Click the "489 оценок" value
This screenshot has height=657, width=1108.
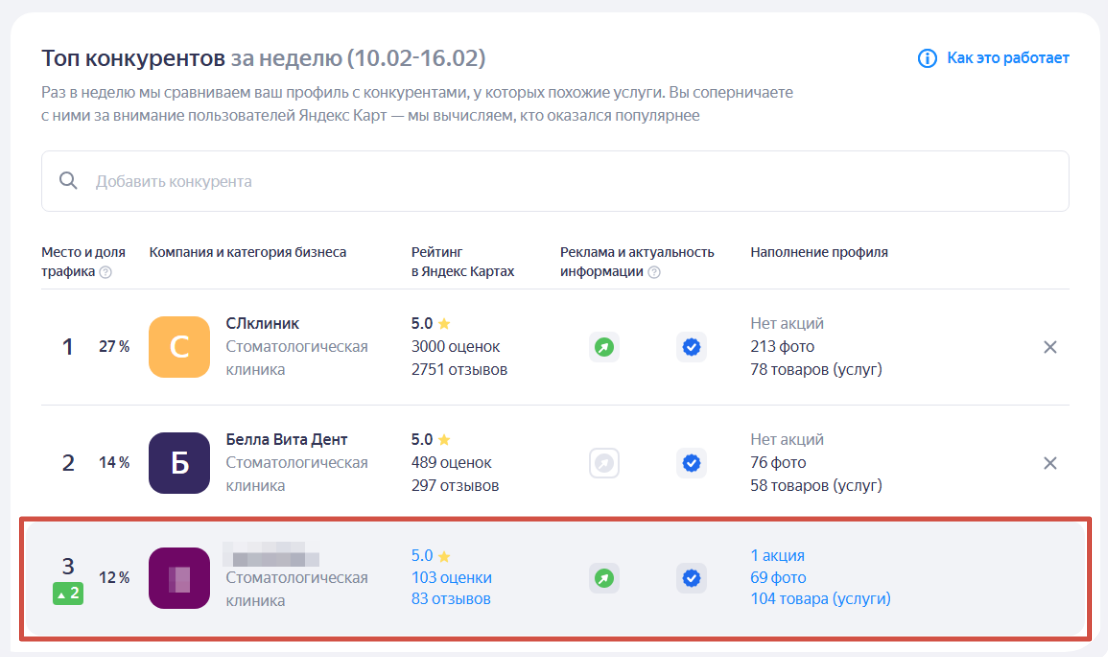[452, 462]
